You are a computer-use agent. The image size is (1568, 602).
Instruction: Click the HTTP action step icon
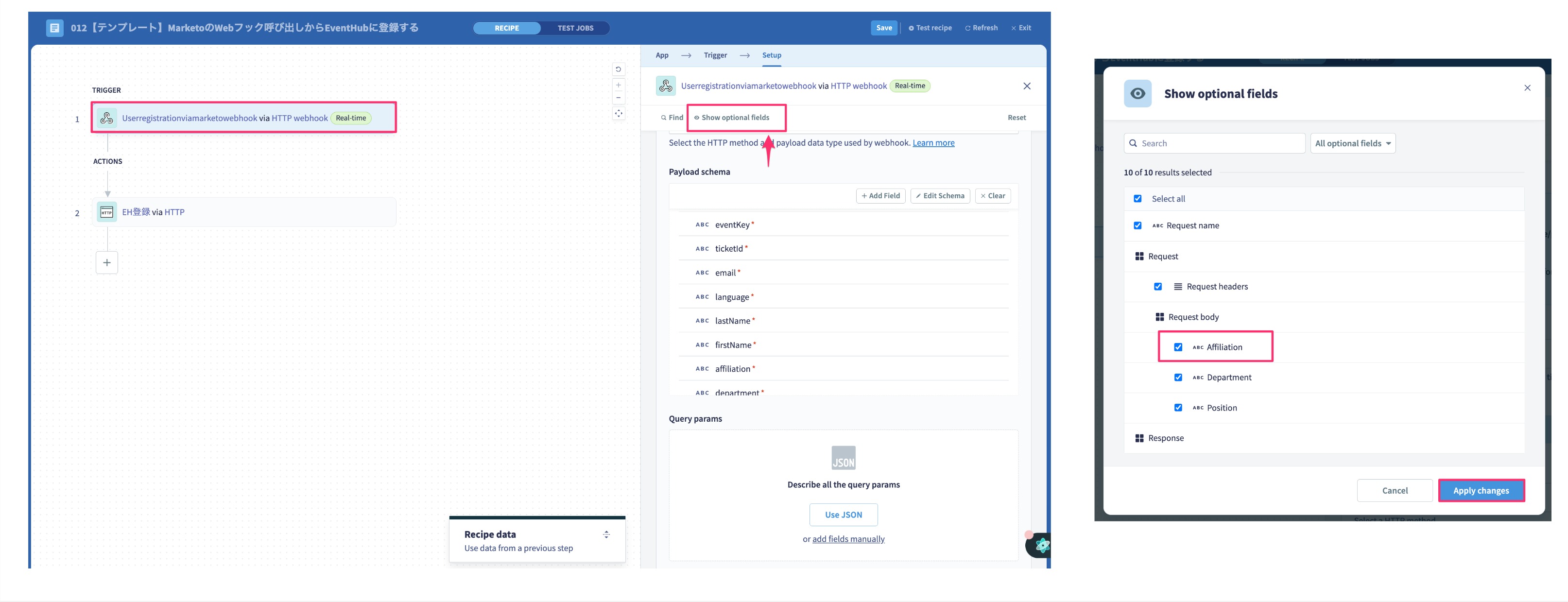point(106,212)
